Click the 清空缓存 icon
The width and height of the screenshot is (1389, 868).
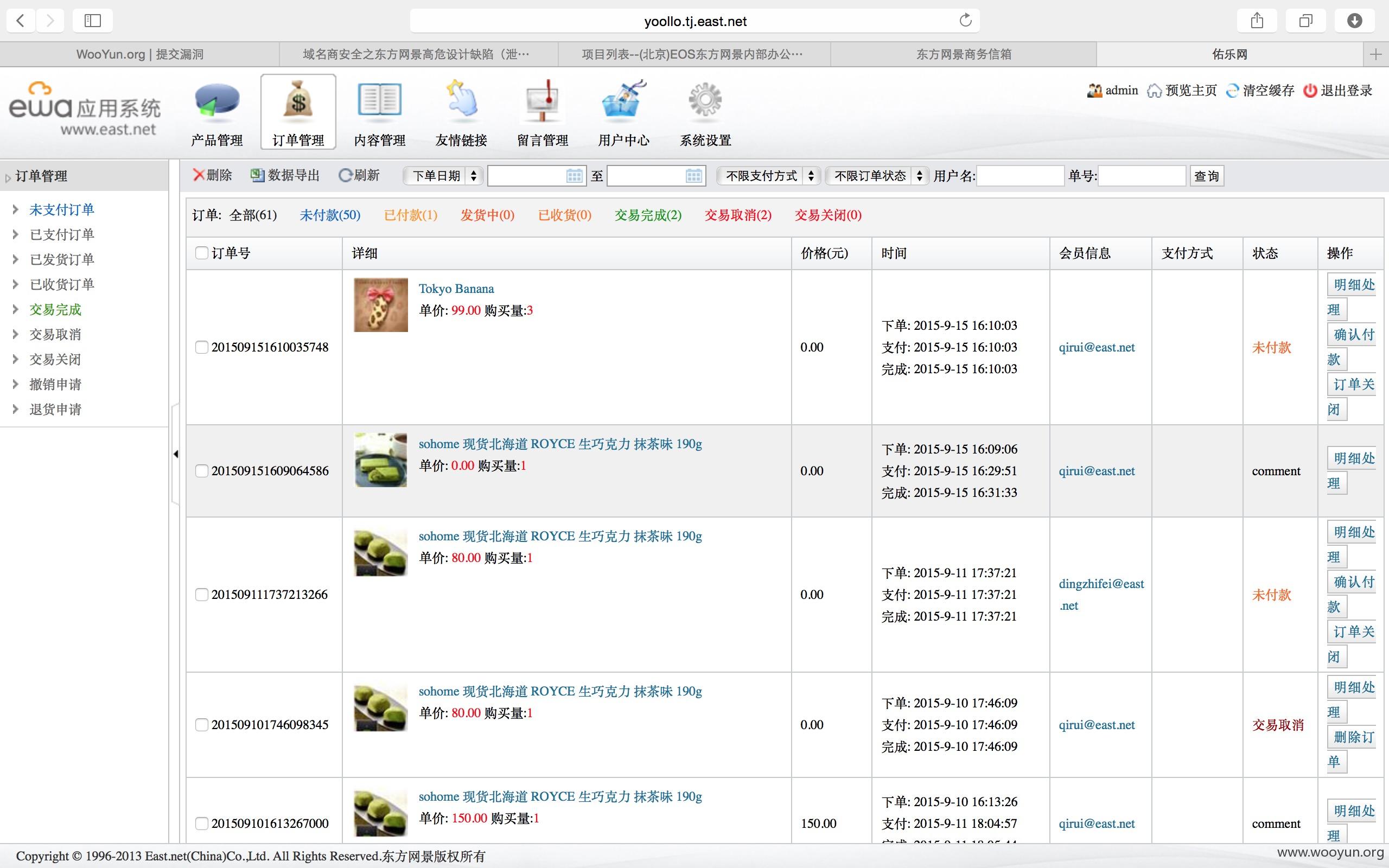coord(1232,91)
